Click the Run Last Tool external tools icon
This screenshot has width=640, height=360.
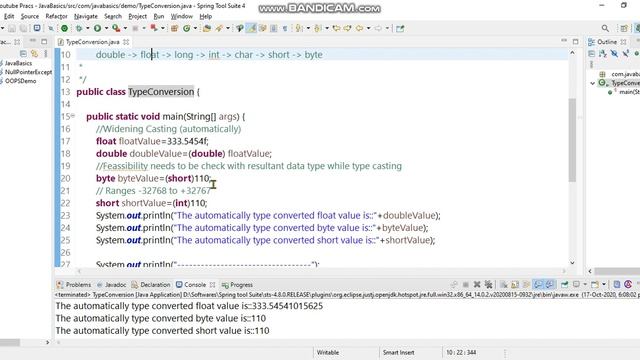[116, 28]
